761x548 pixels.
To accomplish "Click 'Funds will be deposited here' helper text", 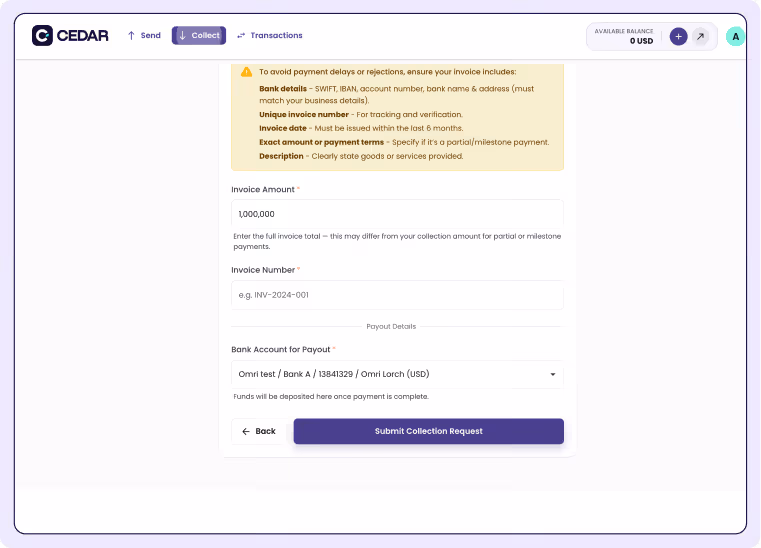I will [331, 397].
